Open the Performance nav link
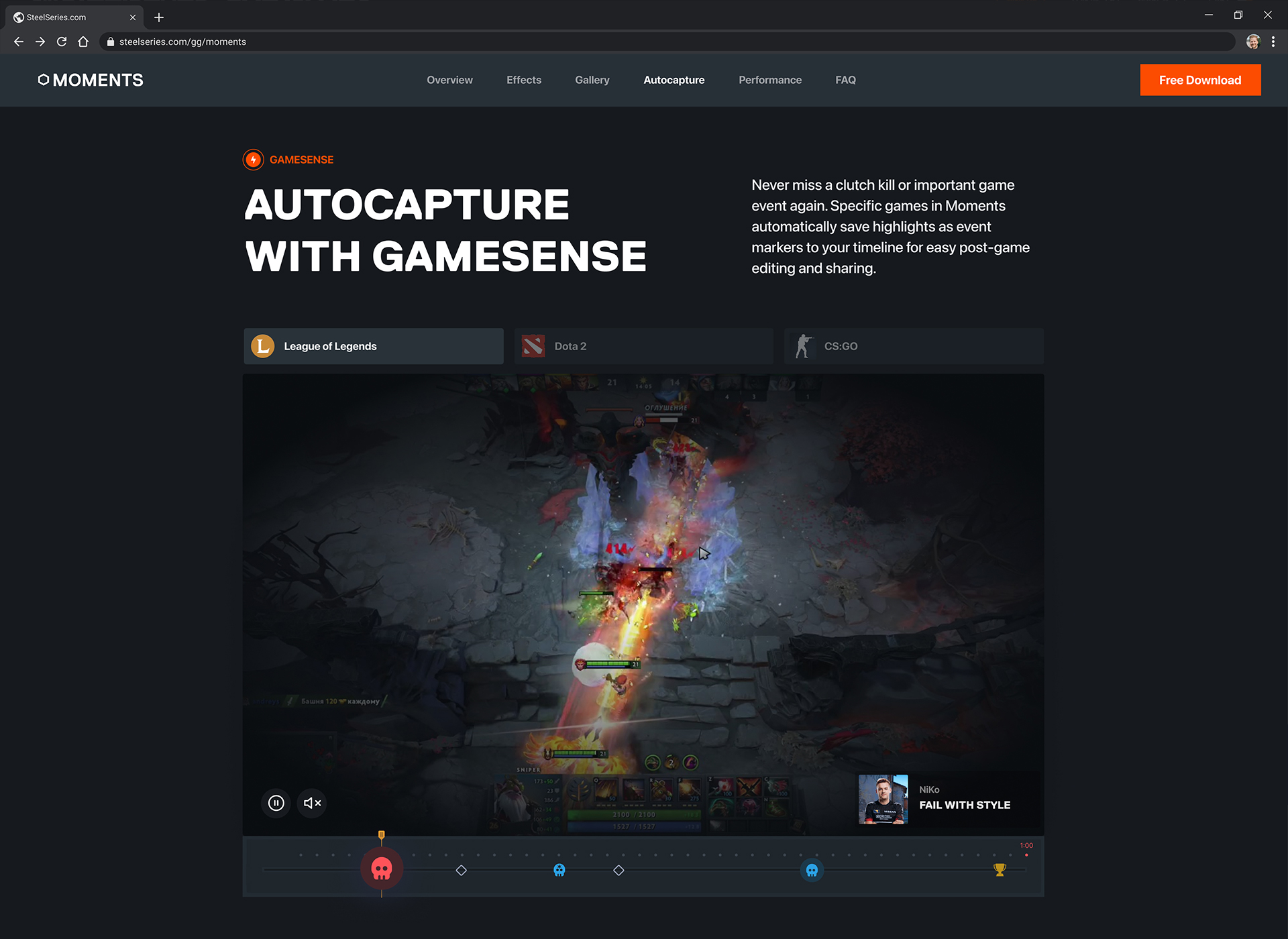Viewport: 1288px width, 939px height. coord(769,80)
